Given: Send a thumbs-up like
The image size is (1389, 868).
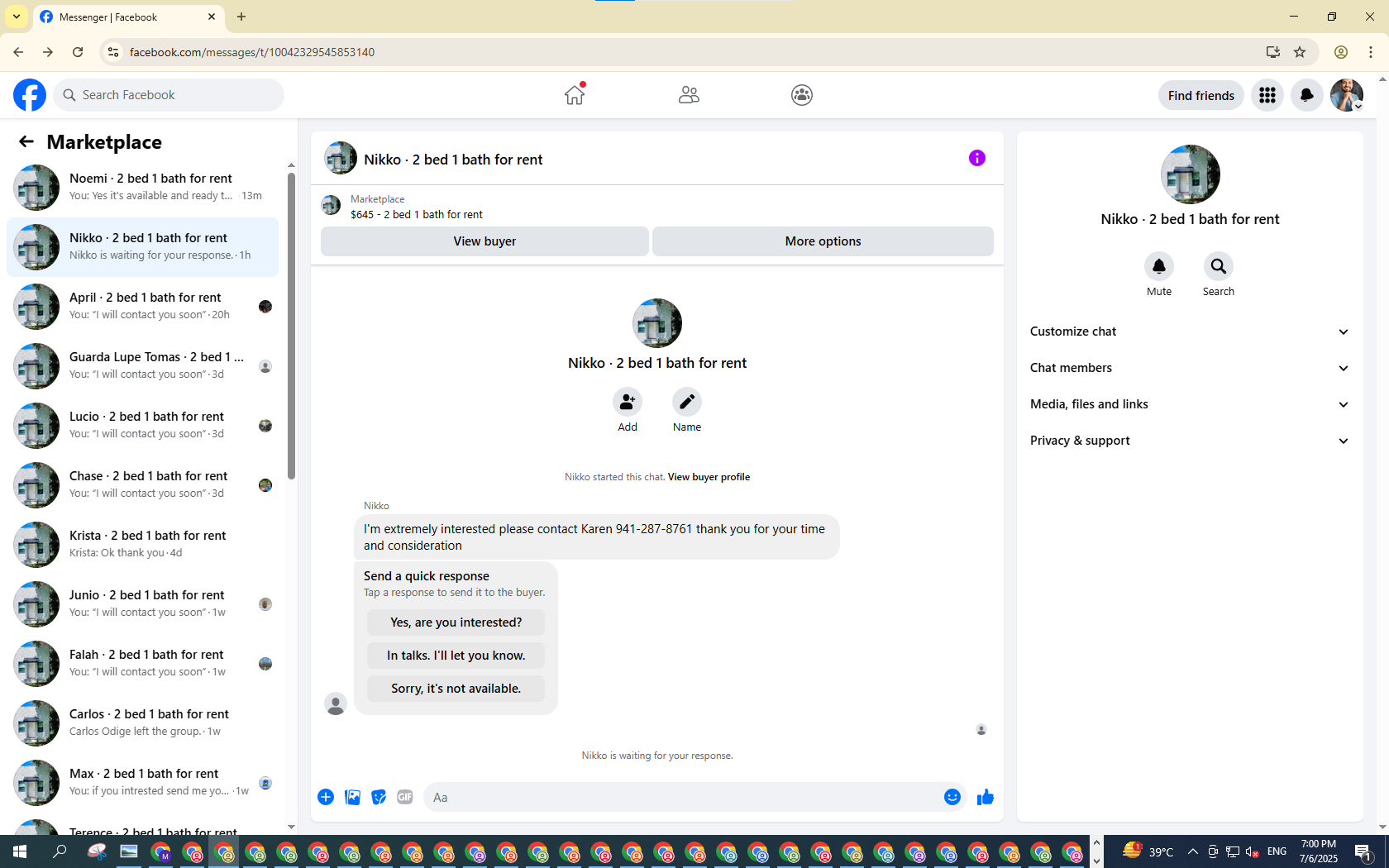Looking at the screenshot, I should click(x=986, y=797).
